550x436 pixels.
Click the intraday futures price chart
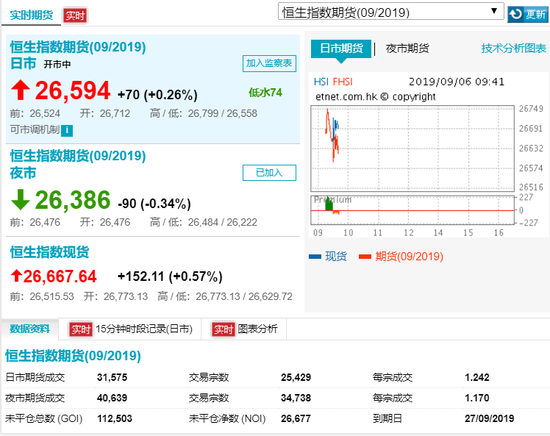pos(412,148)
